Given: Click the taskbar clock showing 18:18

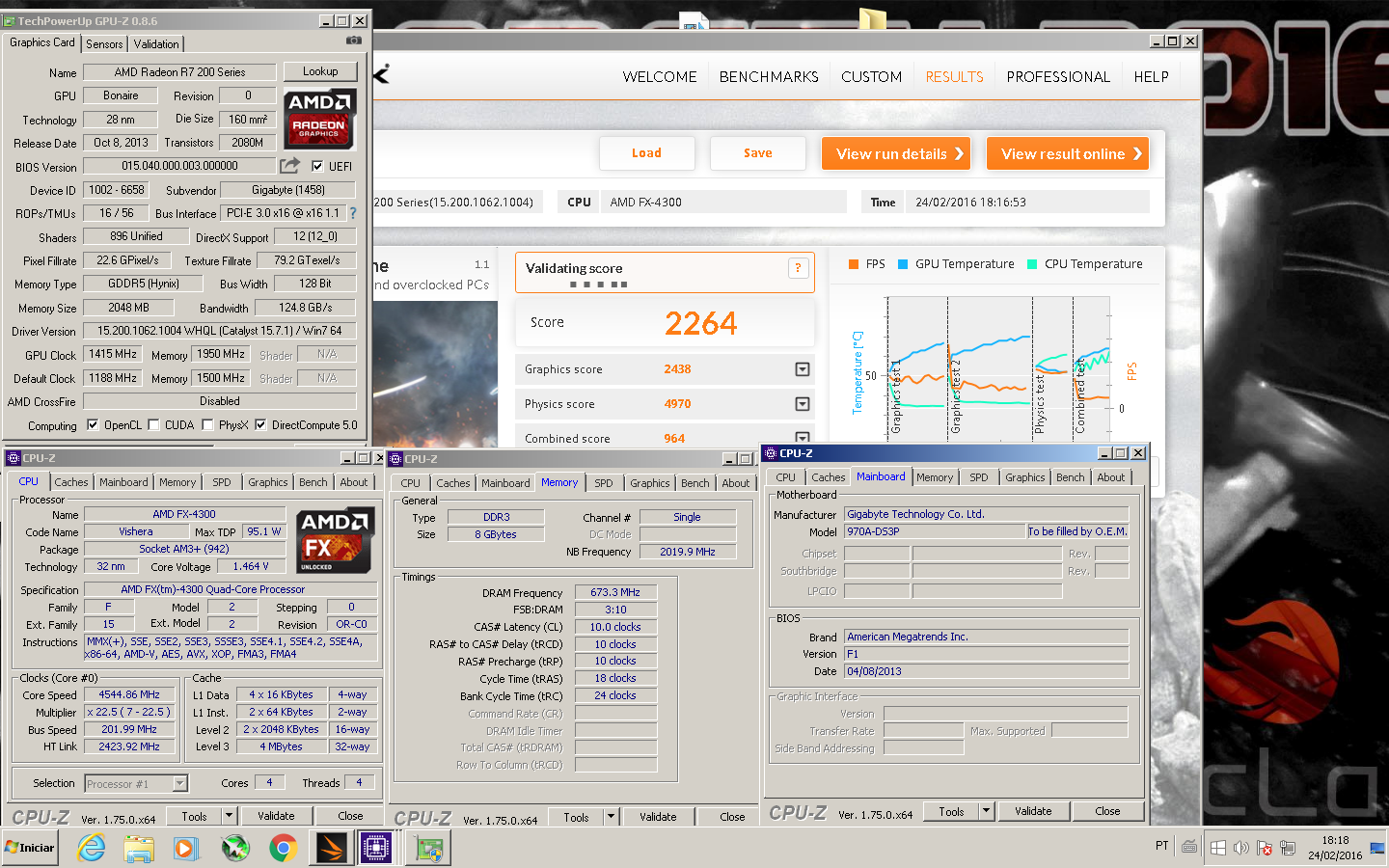Looking at the screenshot, I should 1335,848.
